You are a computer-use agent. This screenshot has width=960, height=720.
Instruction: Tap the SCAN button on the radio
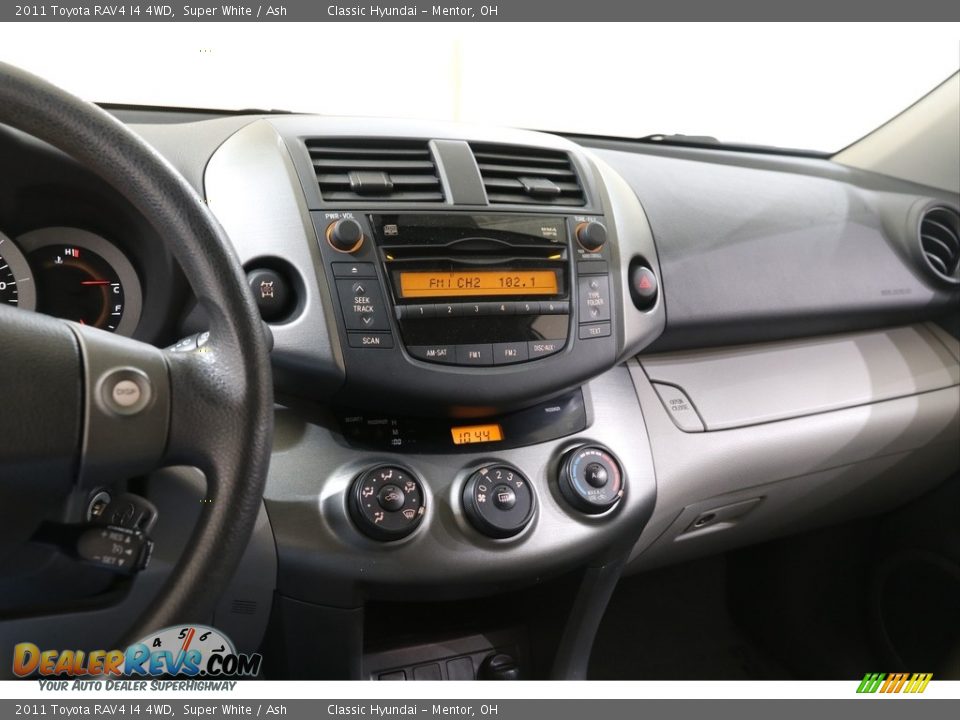[370, 340]
